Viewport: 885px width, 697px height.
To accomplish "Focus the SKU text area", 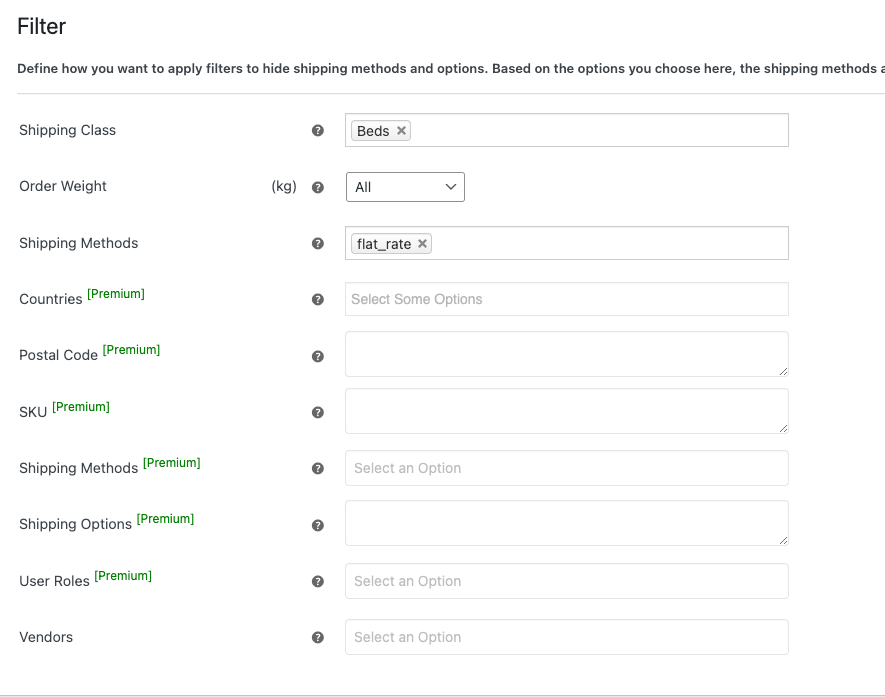I will (567, 411).
